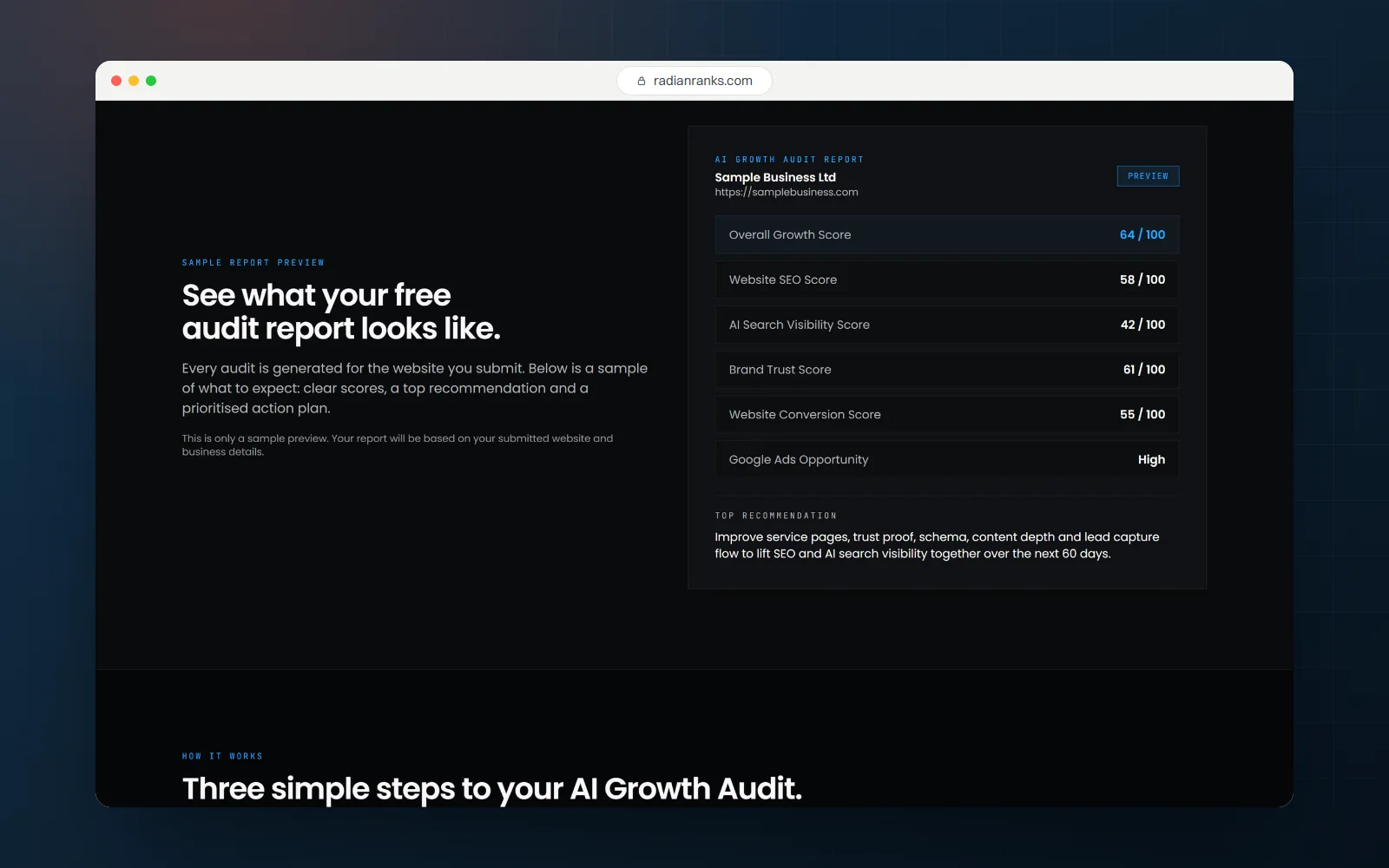
Task: Click the 64 / 100 score value
Action: point(1142,234)
